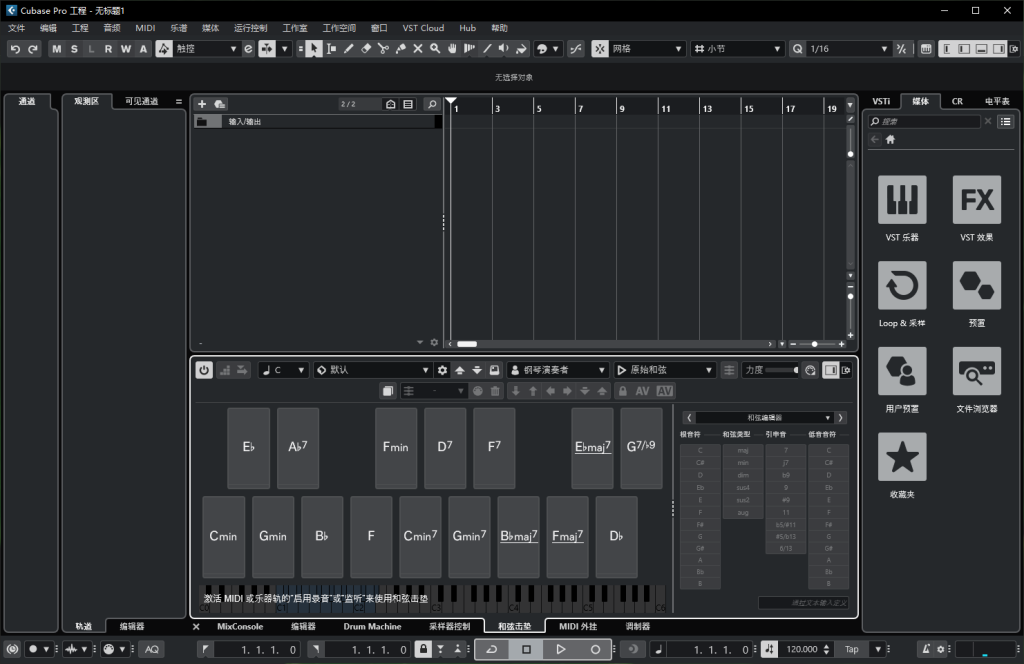The width and height of the screenshot is (1024, 664).
Task: Open the 预置 presets tile
Action: [976, 285]
